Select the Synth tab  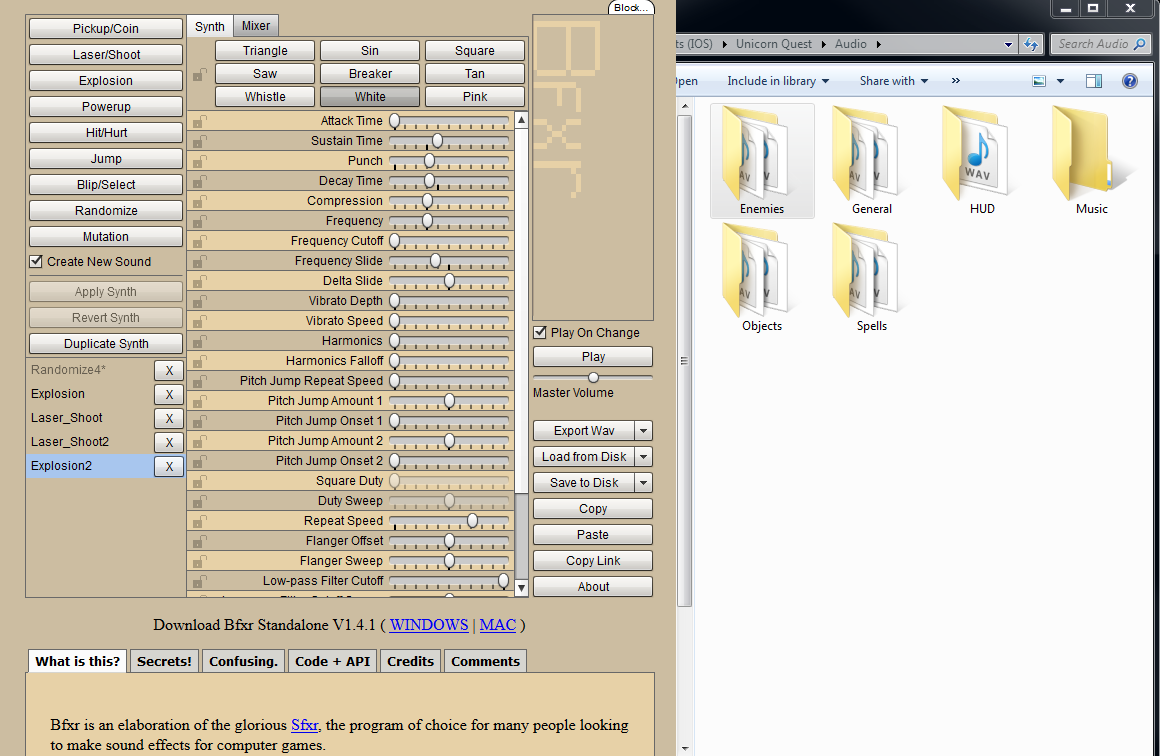(209, 26)
